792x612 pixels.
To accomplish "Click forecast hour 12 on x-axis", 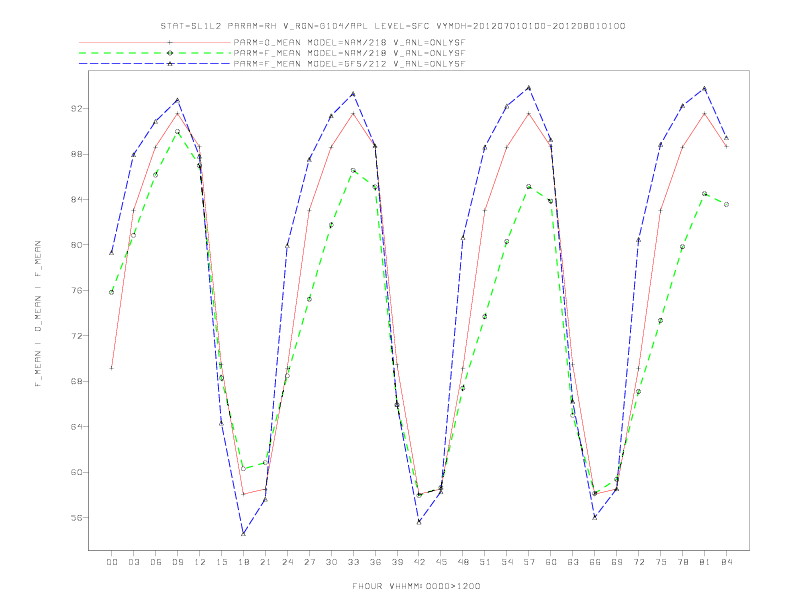I will point(200,562).
